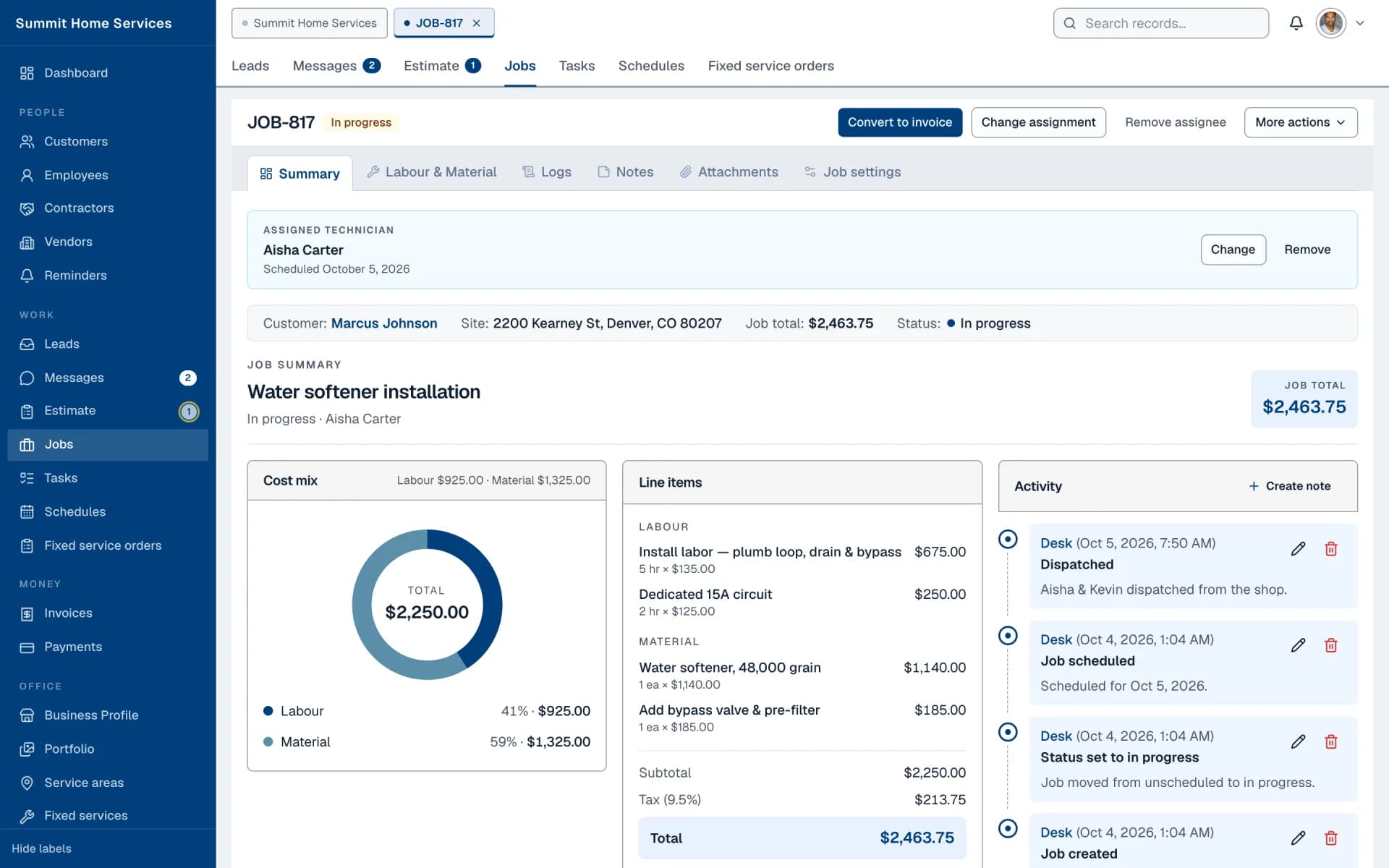Delete the Dispatched activity note
This screenshot has height=868, width=1389.
click(1331, 549)
